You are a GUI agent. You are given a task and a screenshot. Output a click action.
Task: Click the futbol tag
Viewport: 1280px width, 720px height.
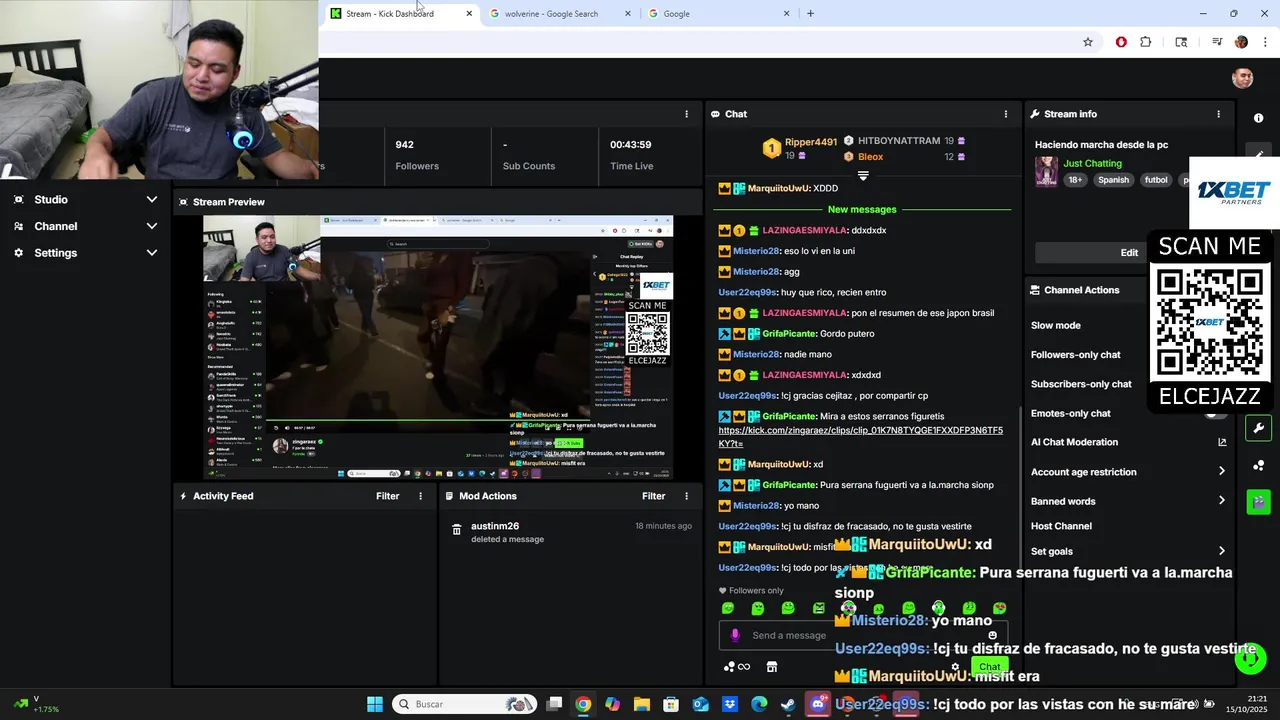coord(1156,180)
